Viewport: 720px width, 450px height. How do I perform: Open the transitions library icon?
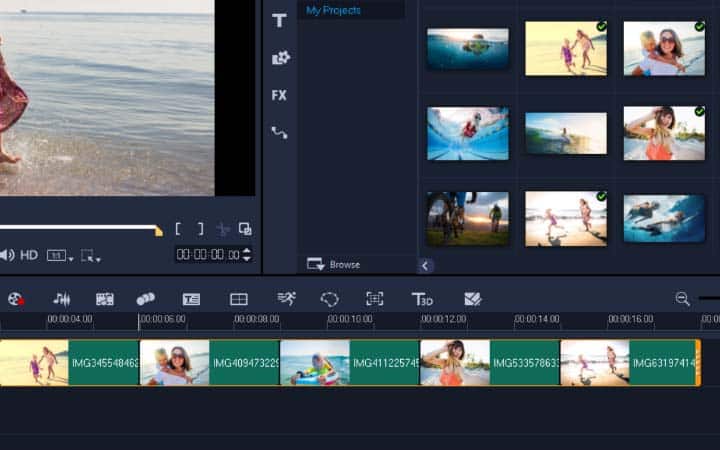point(280,58)
